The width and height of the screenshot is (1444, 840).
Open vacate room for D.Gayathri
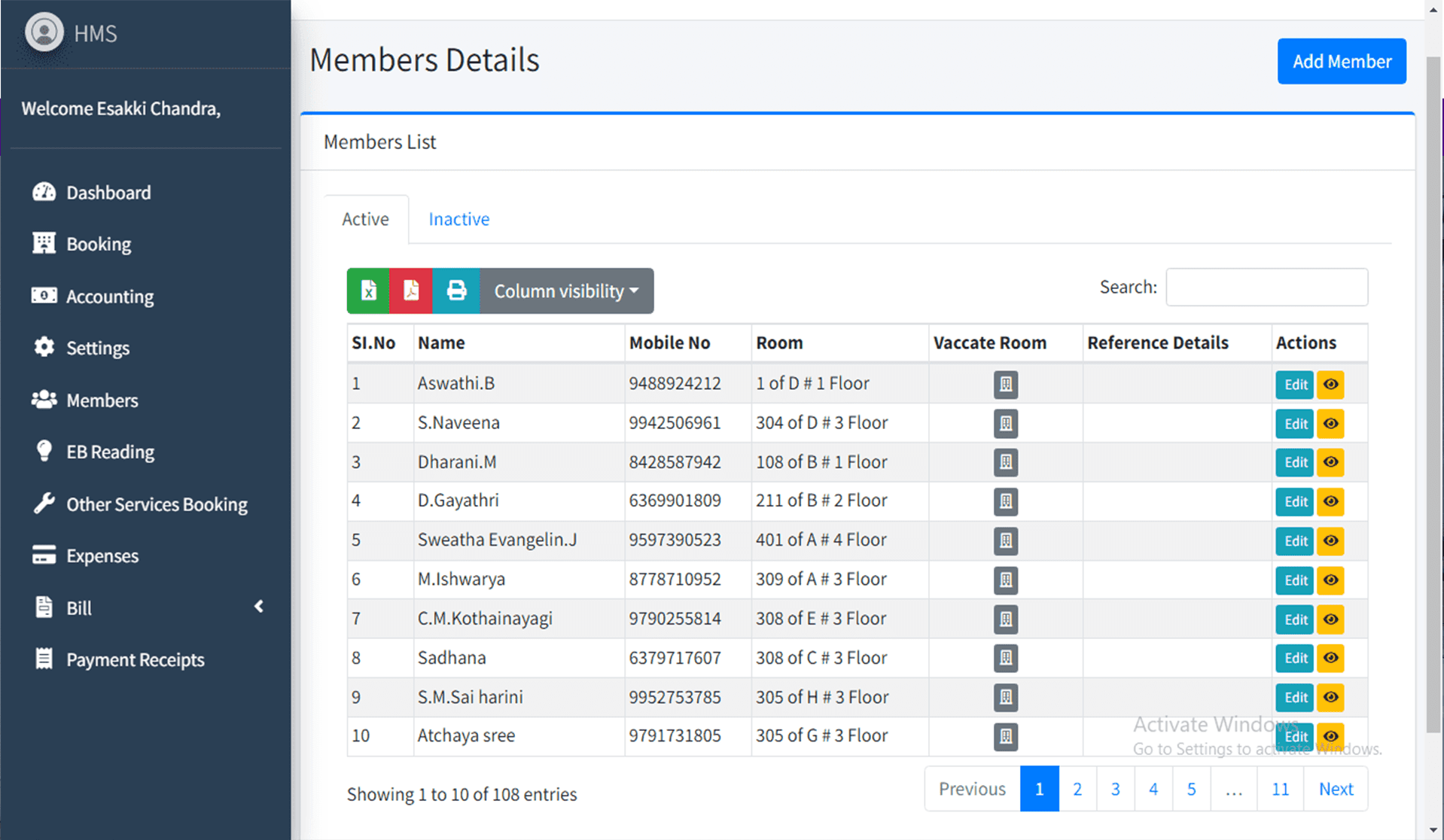click(1005, 501)
